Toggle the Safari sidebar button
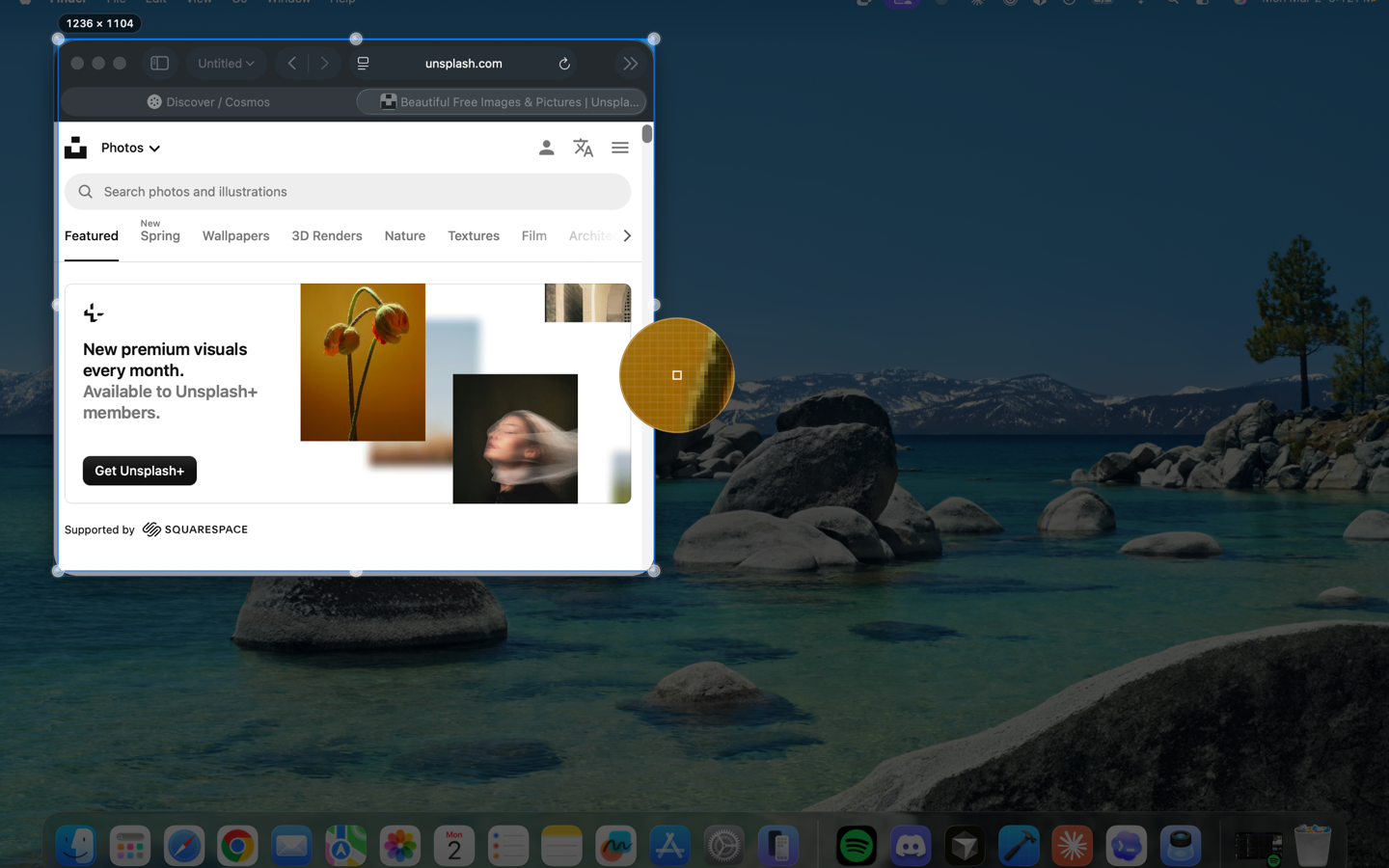The image size is (1389, 868). 160,64
